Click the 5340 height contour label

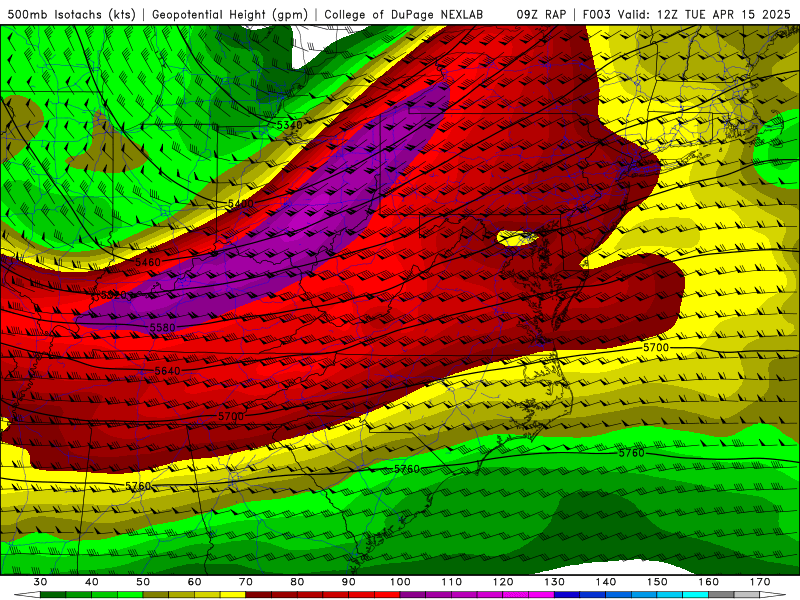click(x=289, y=125)
